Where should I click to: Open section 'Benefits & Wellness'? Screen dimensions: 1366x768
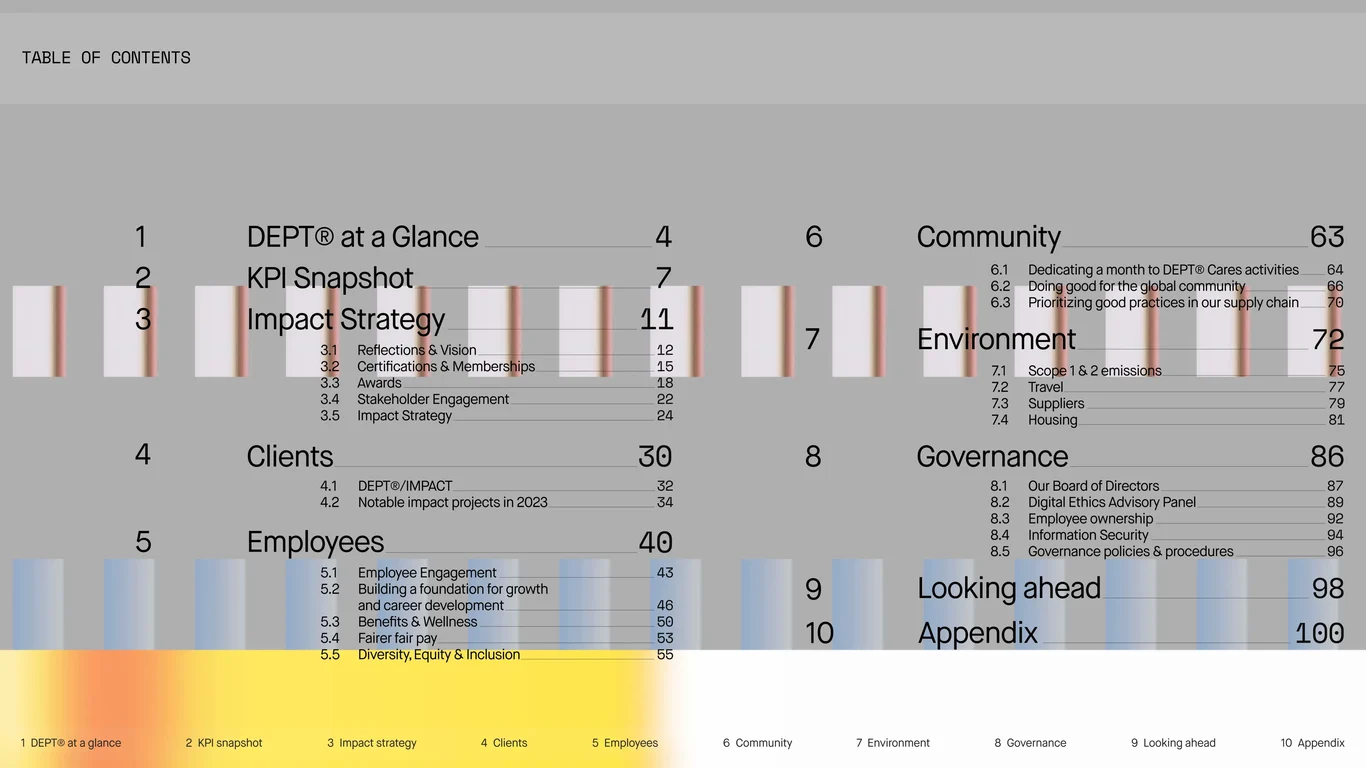pos(418,622)
